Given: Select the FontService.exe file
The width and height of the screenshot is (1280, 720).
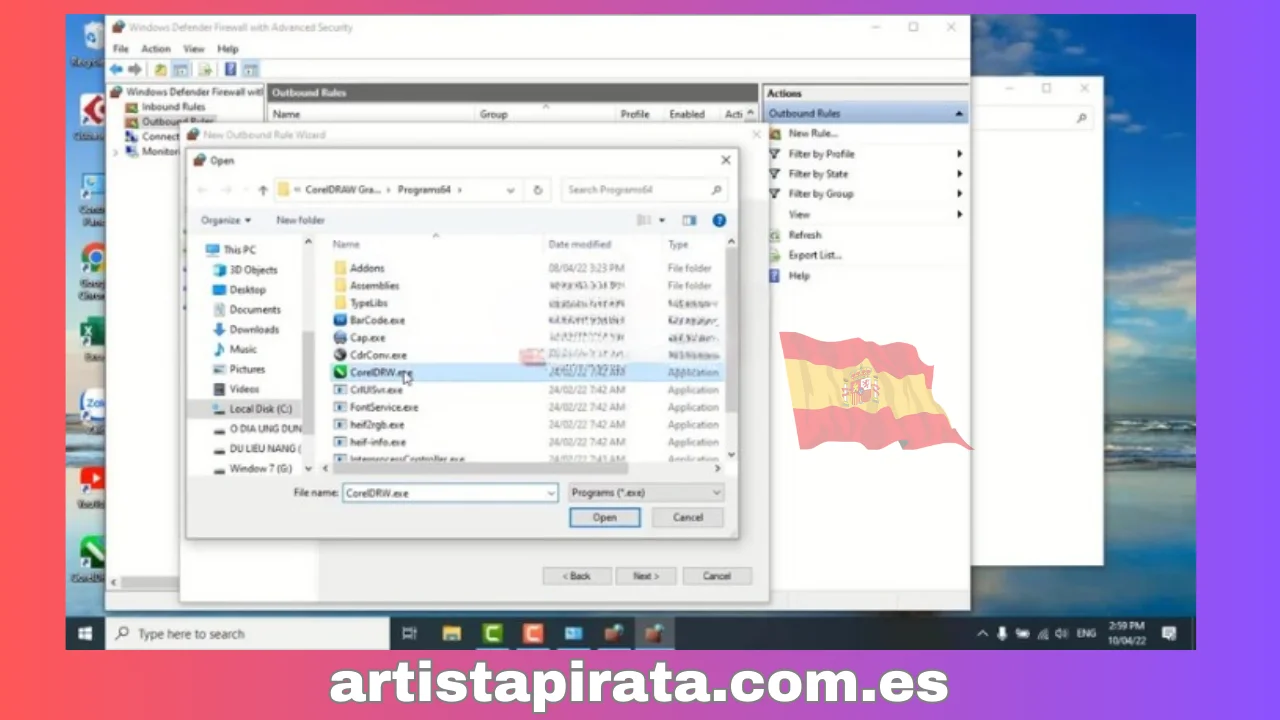Looking at the screenshot, I should (383, 407).
